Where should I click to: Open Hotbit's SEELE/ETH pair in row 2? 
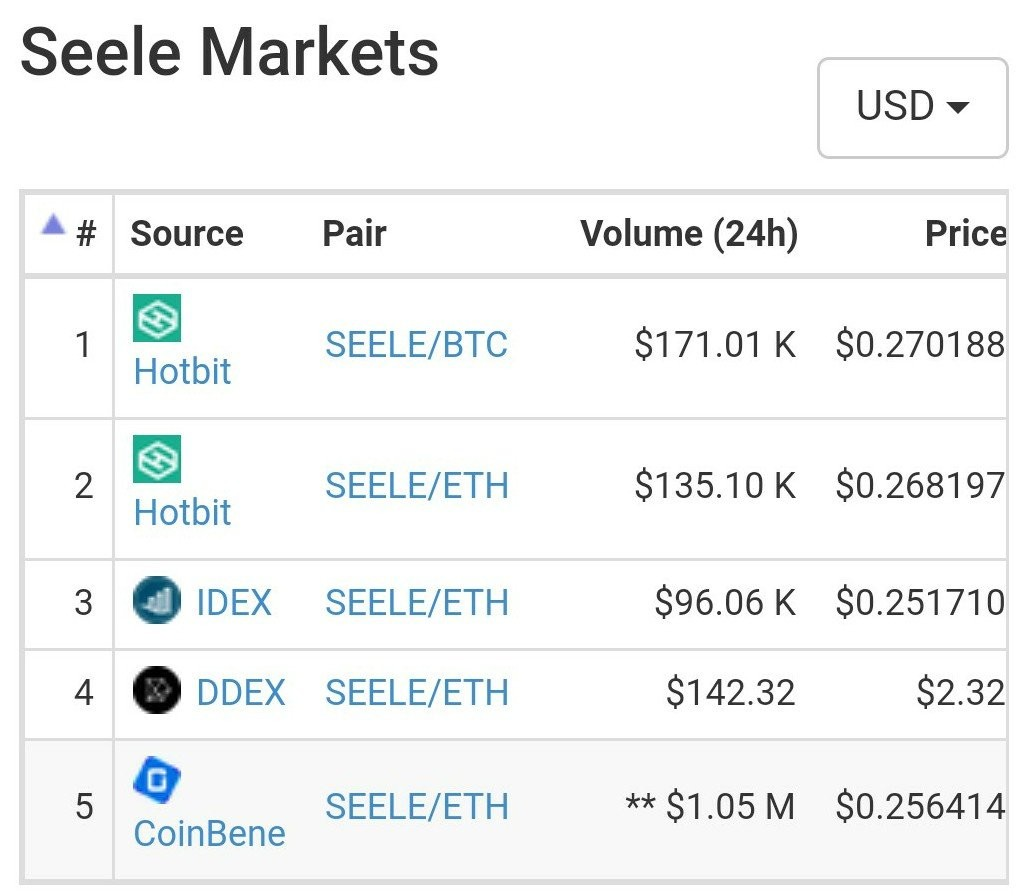coord(416,487)
